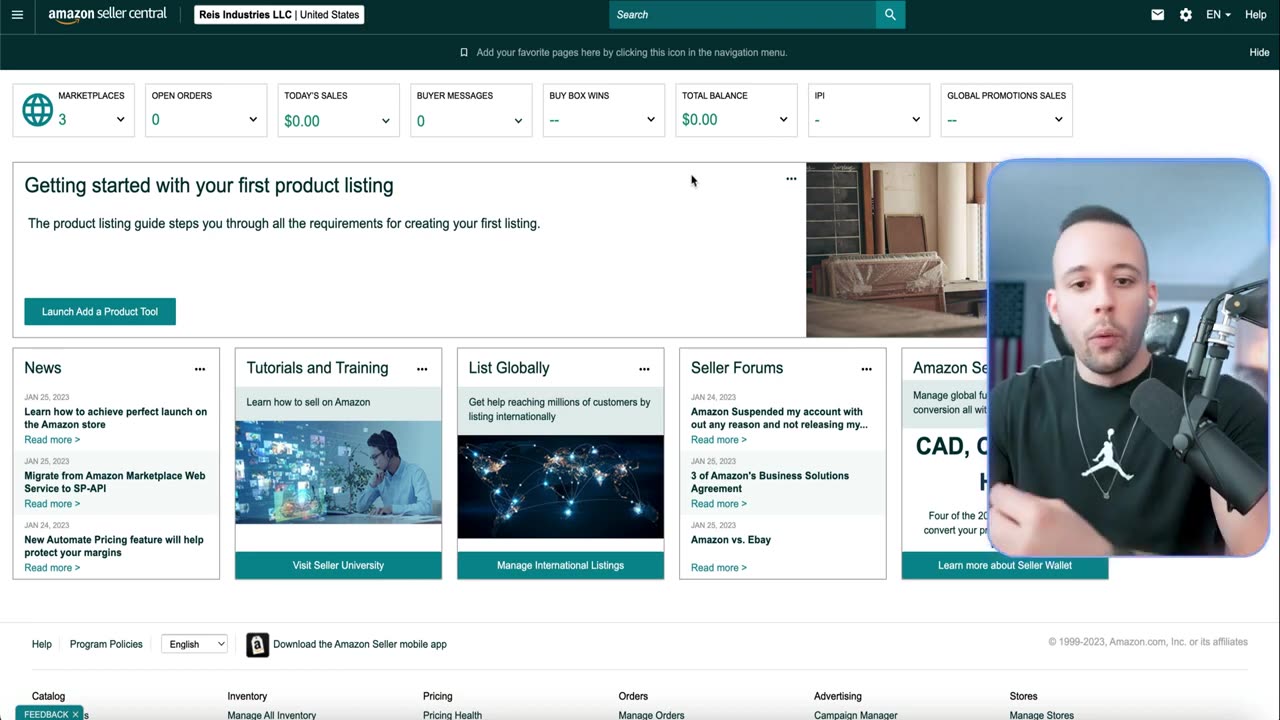Viewport: 1280px width, 720px height.
Task: Click the bookmark icon in favorites bar
Action: pos(464,52)
